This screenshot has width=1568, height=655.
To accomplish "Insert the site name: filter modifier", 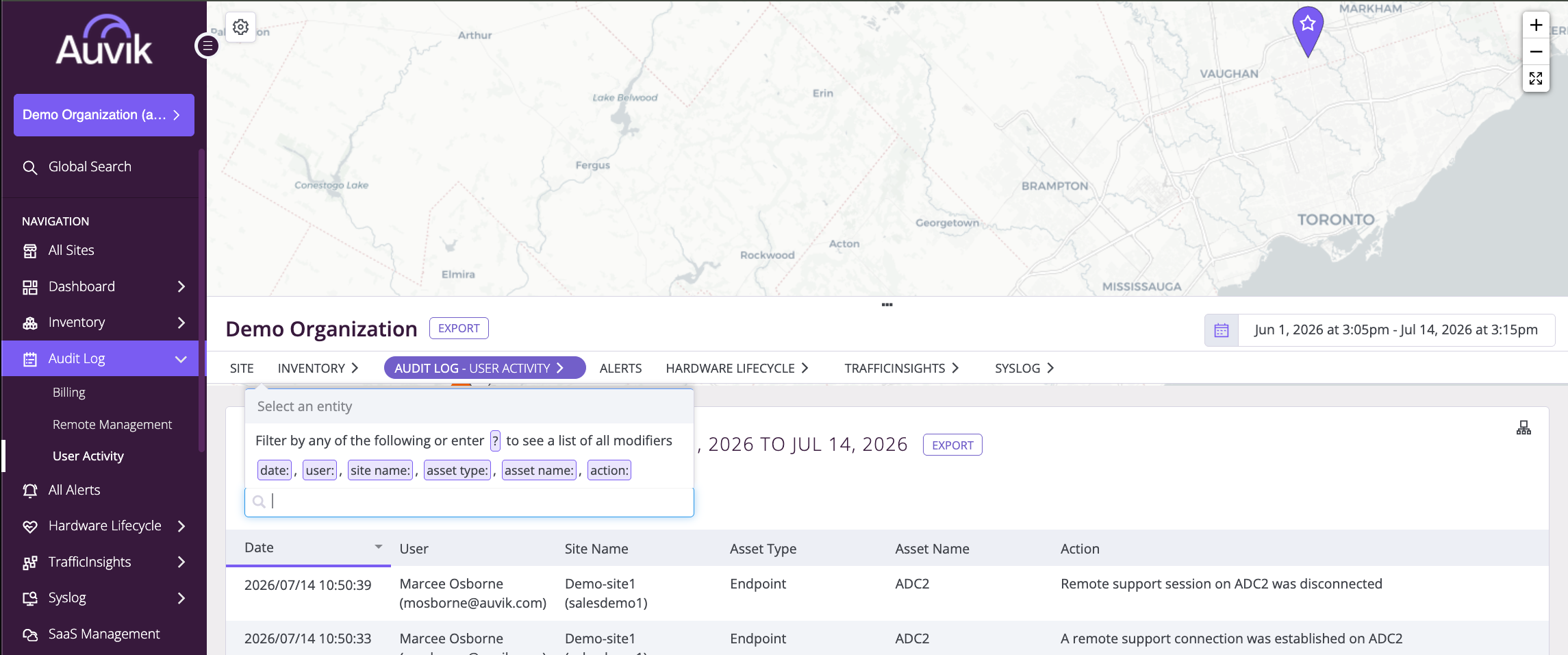I will click(x=380, y=470).
